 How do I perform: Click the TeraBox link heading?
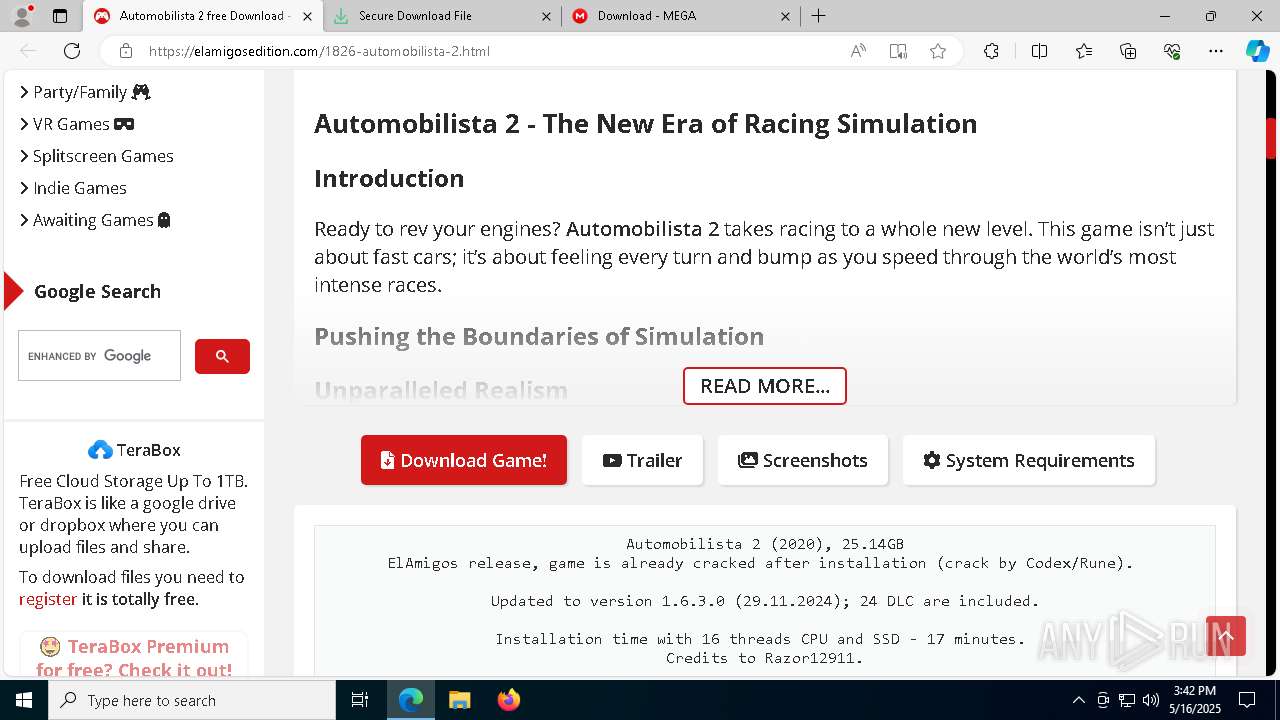click(134, 450)
